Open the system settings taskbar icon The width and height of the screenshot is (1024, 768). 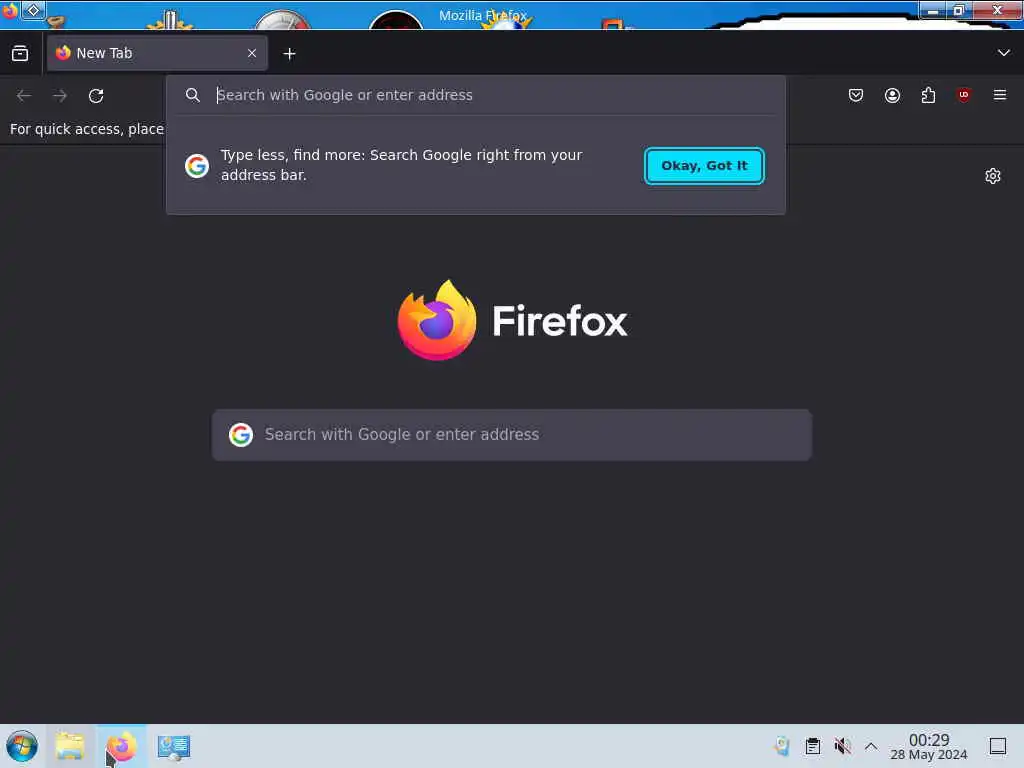174,746
